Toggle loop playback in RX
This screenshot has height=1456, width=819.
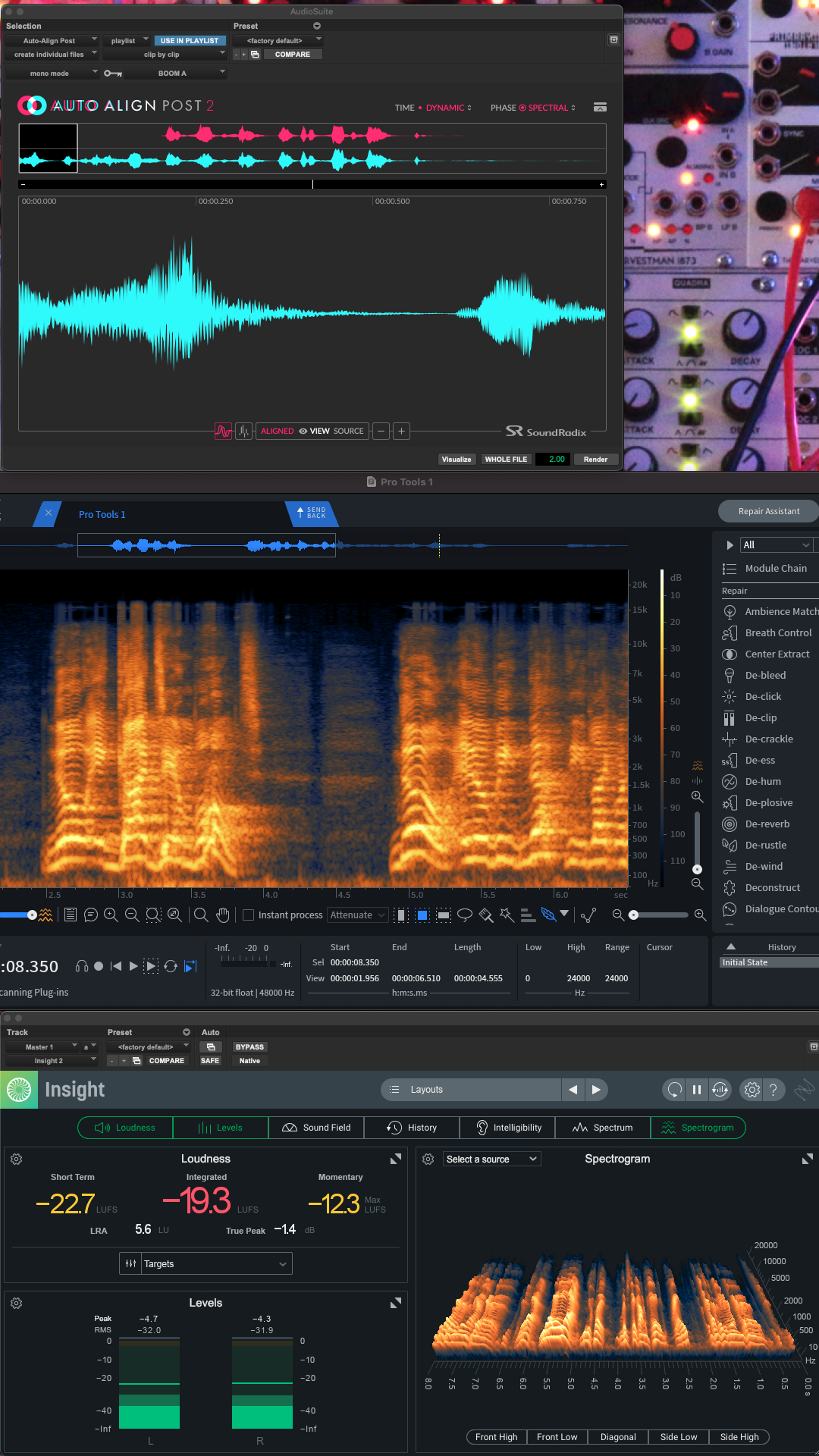(x=171, y=966)
